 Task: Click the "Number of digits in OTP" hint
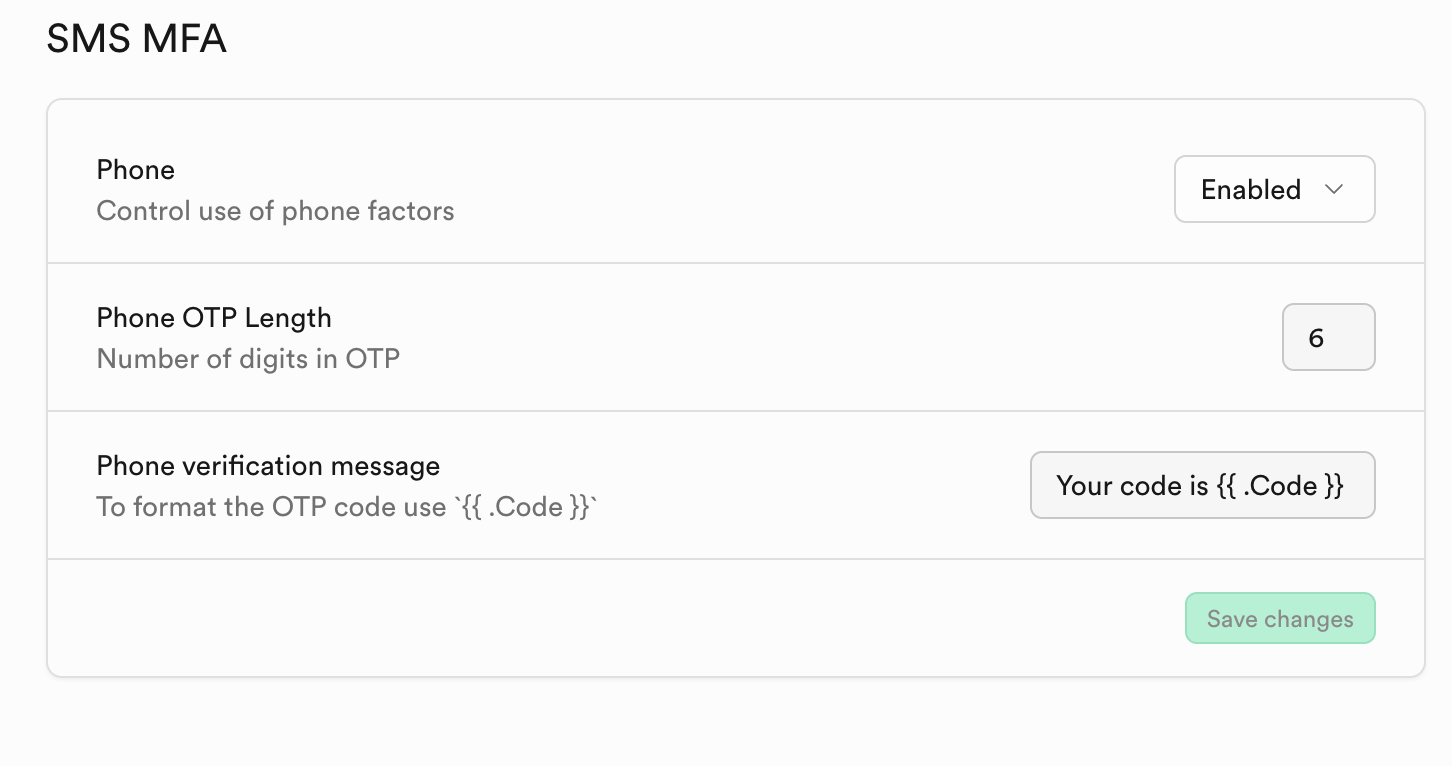click(x=248, y=359)
